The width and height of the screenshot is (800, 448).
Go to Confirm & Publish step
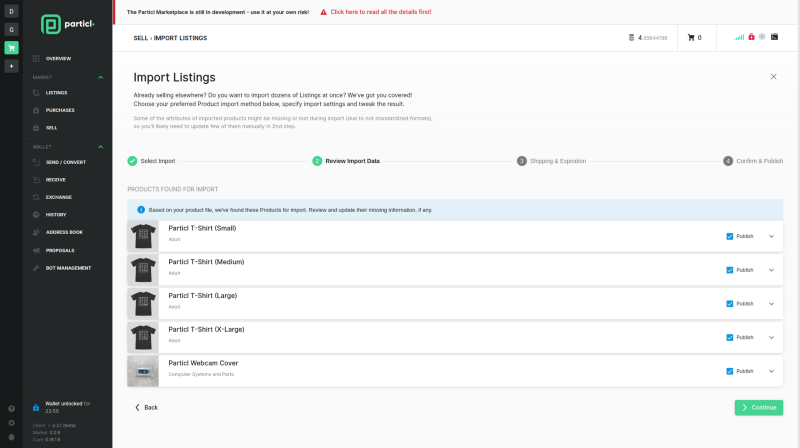pos(753,161)
